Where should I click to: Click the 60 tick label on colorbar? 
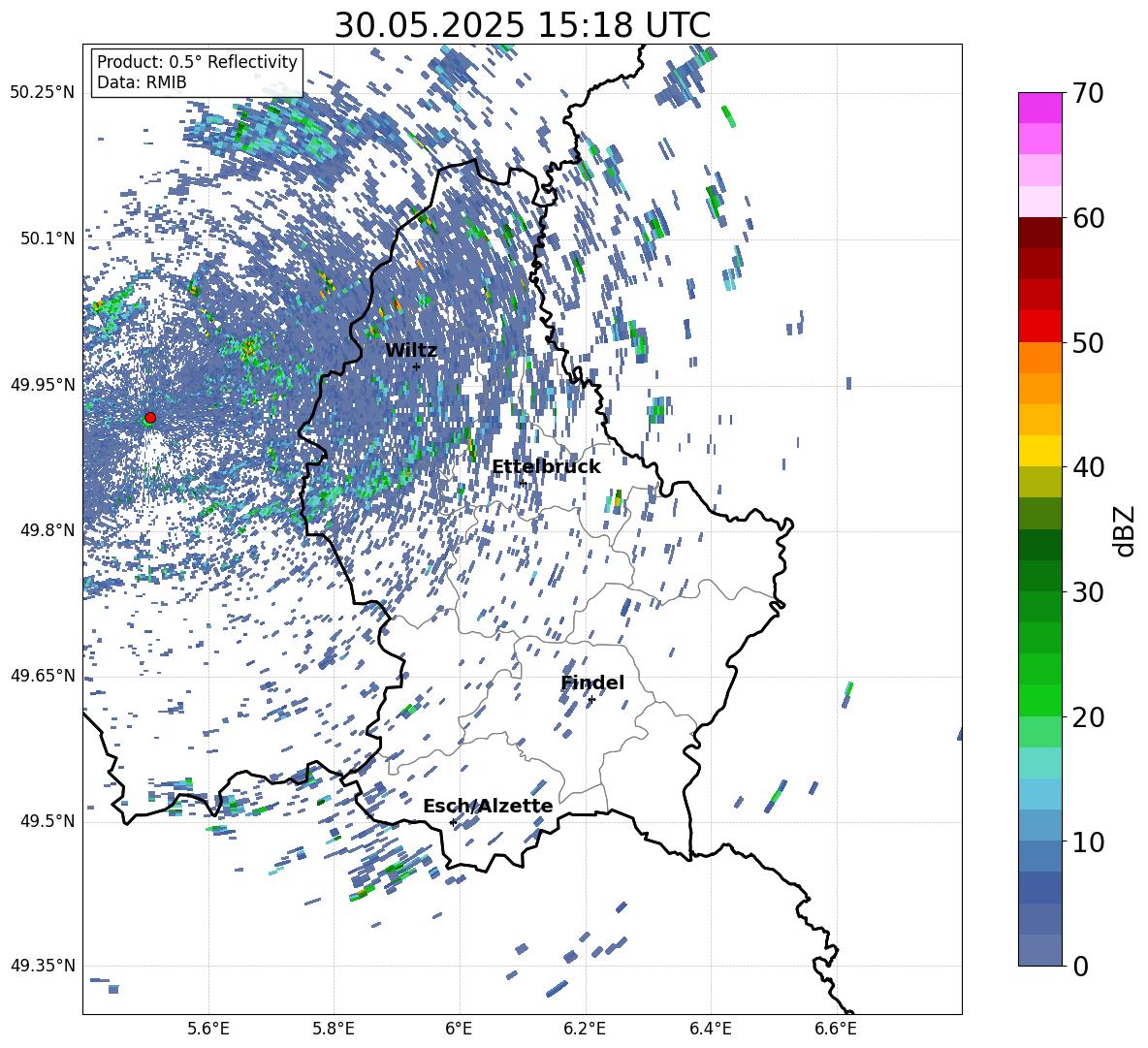click(1087, 218)
